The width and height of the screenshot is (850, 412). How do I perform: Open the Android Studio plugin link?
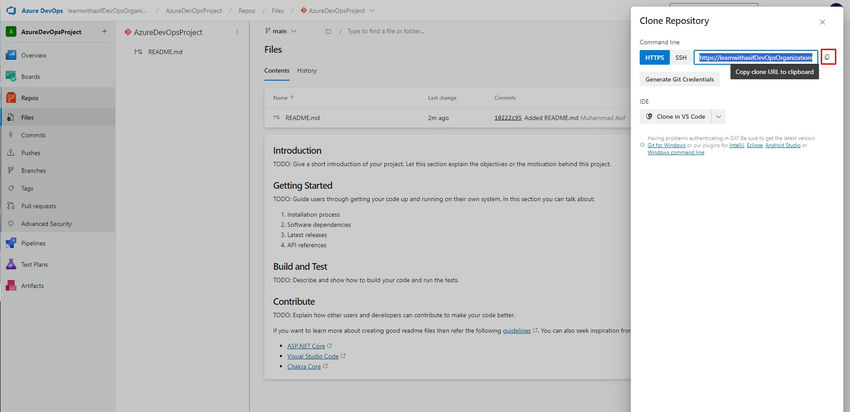coord(783,145)
